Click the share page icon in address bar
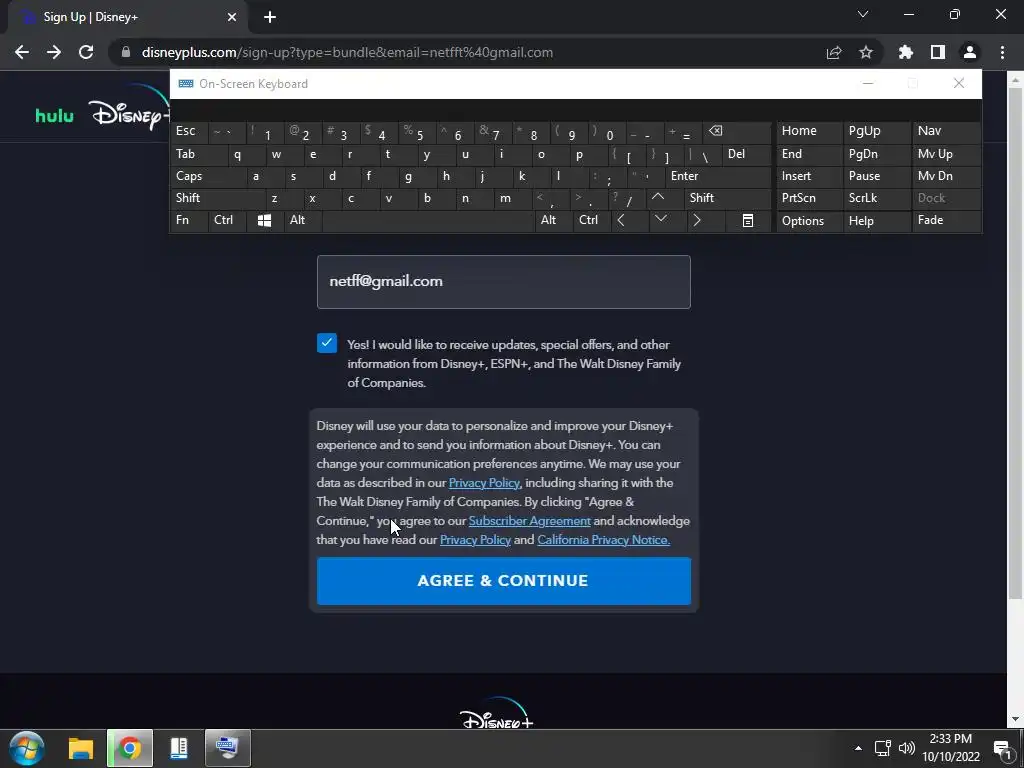Screen dimensions: 1024x768 [x=834, y=52]
